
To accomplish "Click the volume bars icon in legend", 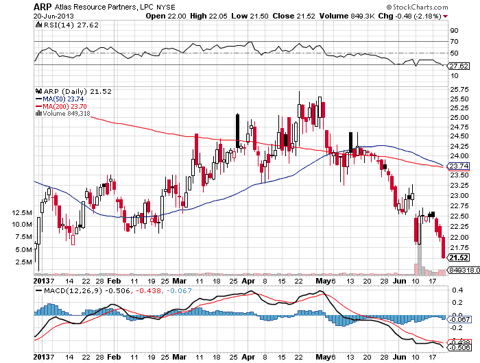I will pos(38,114).
